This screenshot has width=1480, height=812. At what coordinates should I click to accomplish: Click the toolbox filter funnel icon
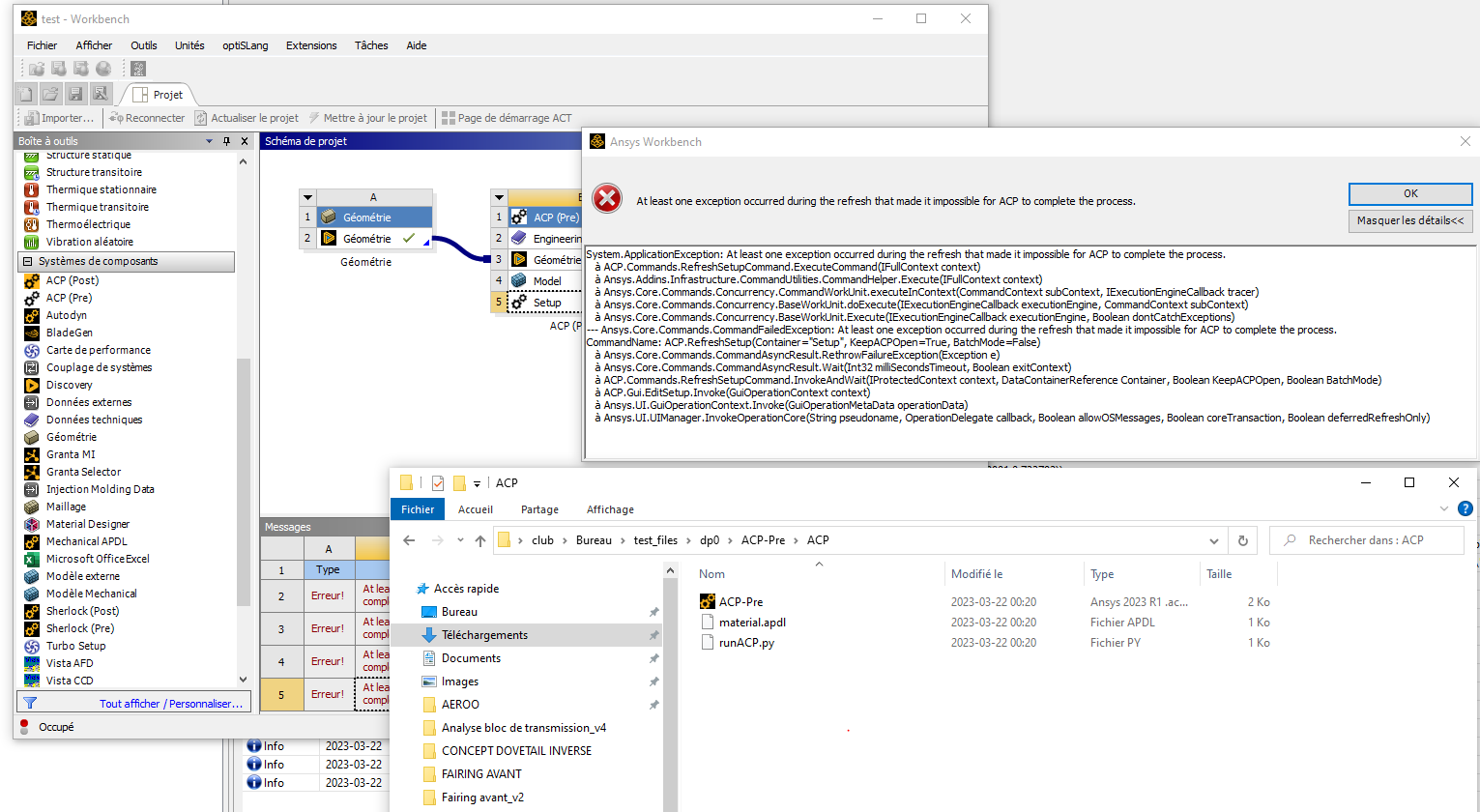click(30, 703)
